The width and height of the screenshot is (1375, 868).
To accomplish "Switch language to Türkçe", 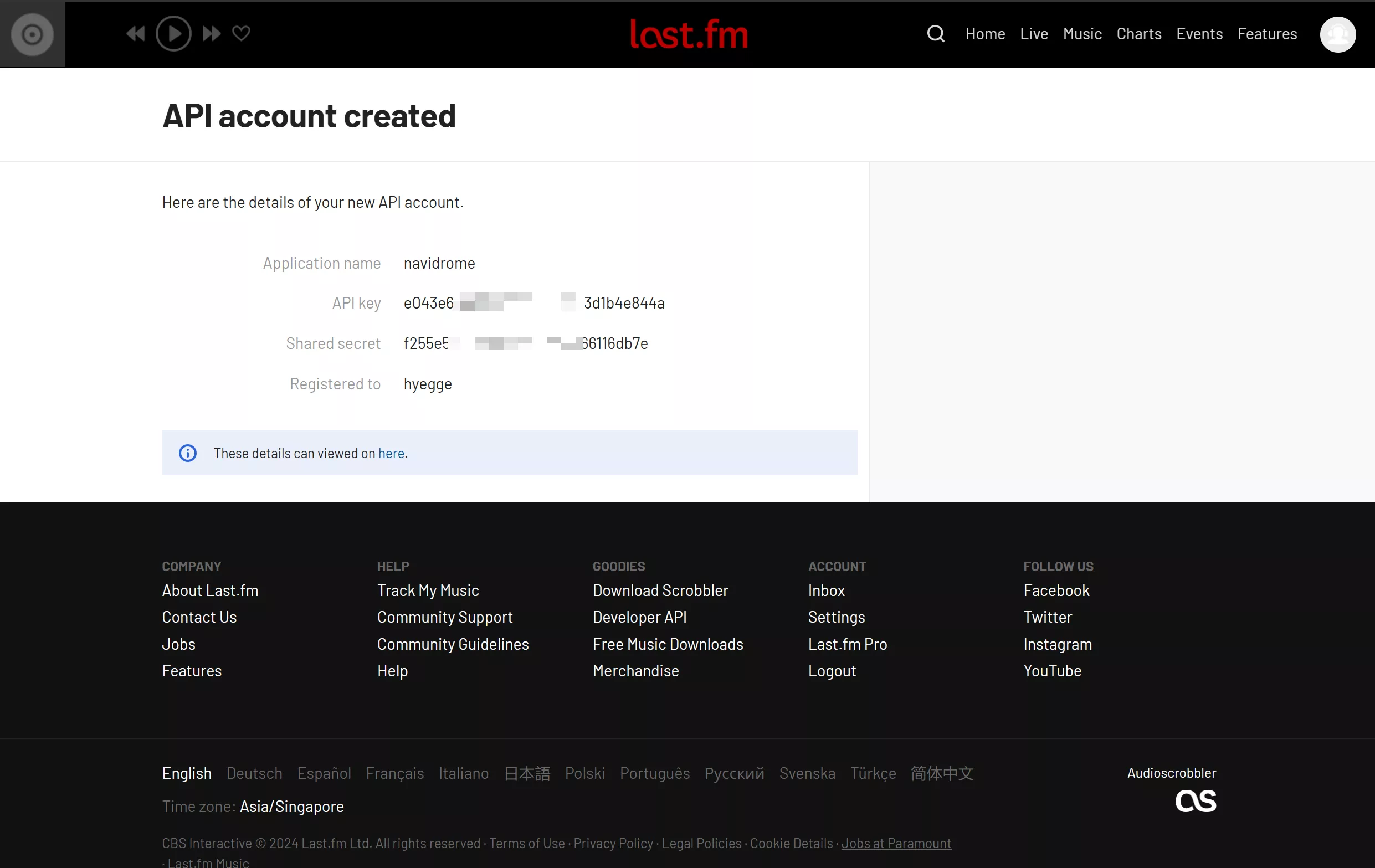I will click(x=873, y=773).
